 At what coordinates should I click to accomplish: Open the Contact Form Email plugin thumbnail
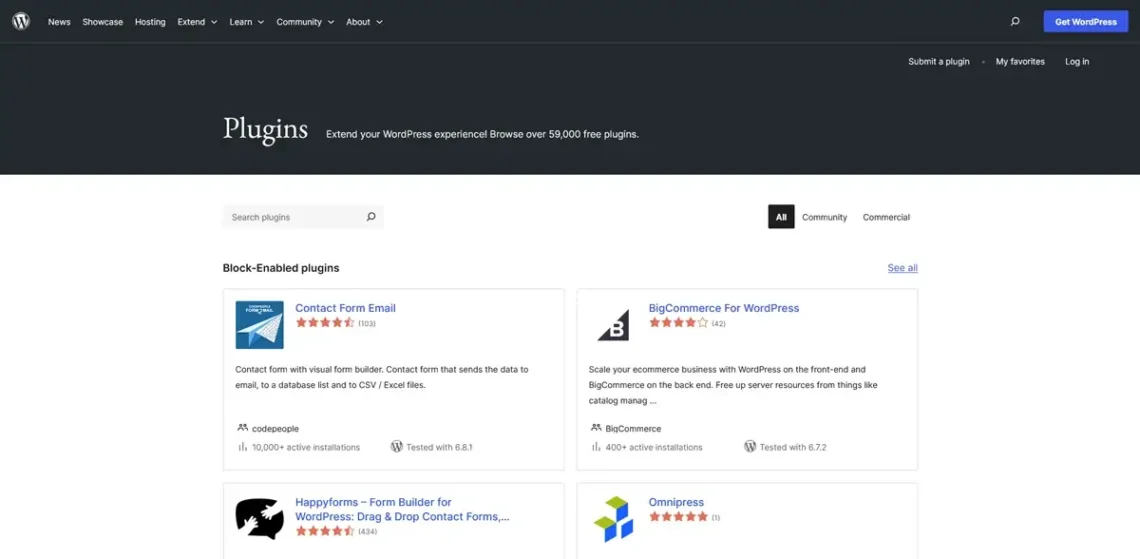tap(260, 325)
